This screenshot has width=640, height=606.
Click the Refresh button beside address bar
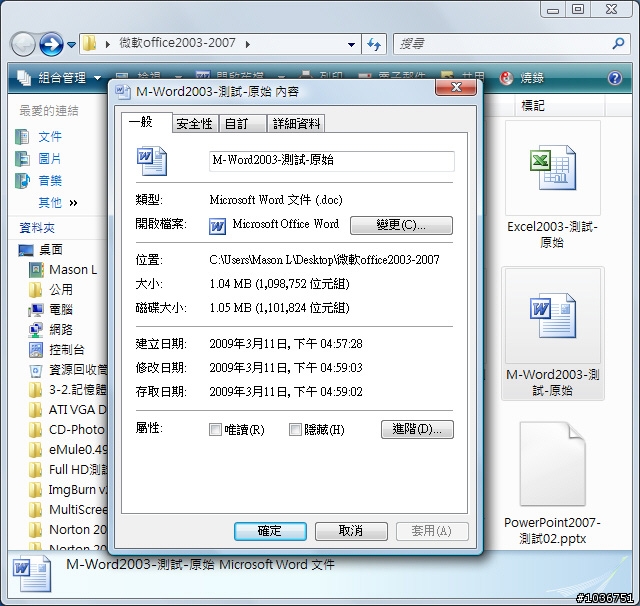[373, 44]
